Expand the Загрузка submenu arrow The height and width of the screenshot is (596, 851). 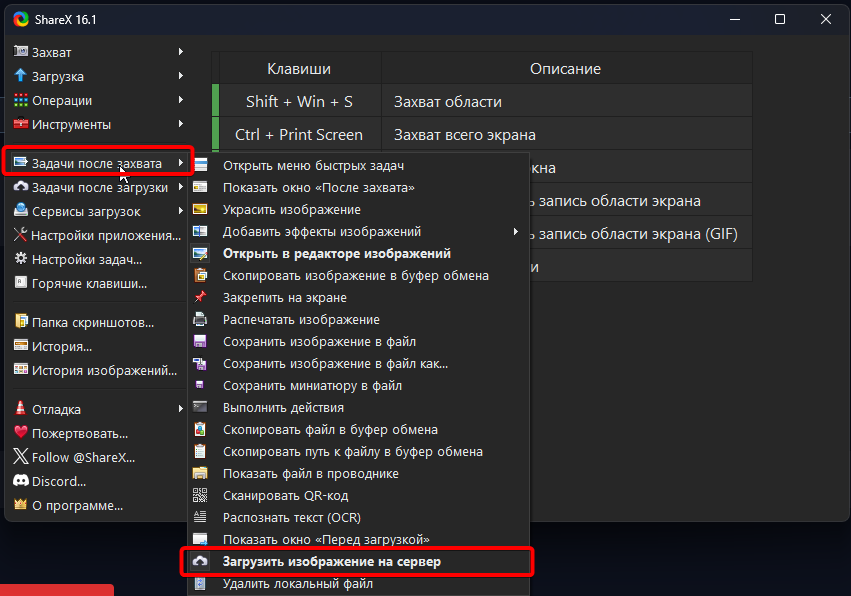[x=181, y=75]
